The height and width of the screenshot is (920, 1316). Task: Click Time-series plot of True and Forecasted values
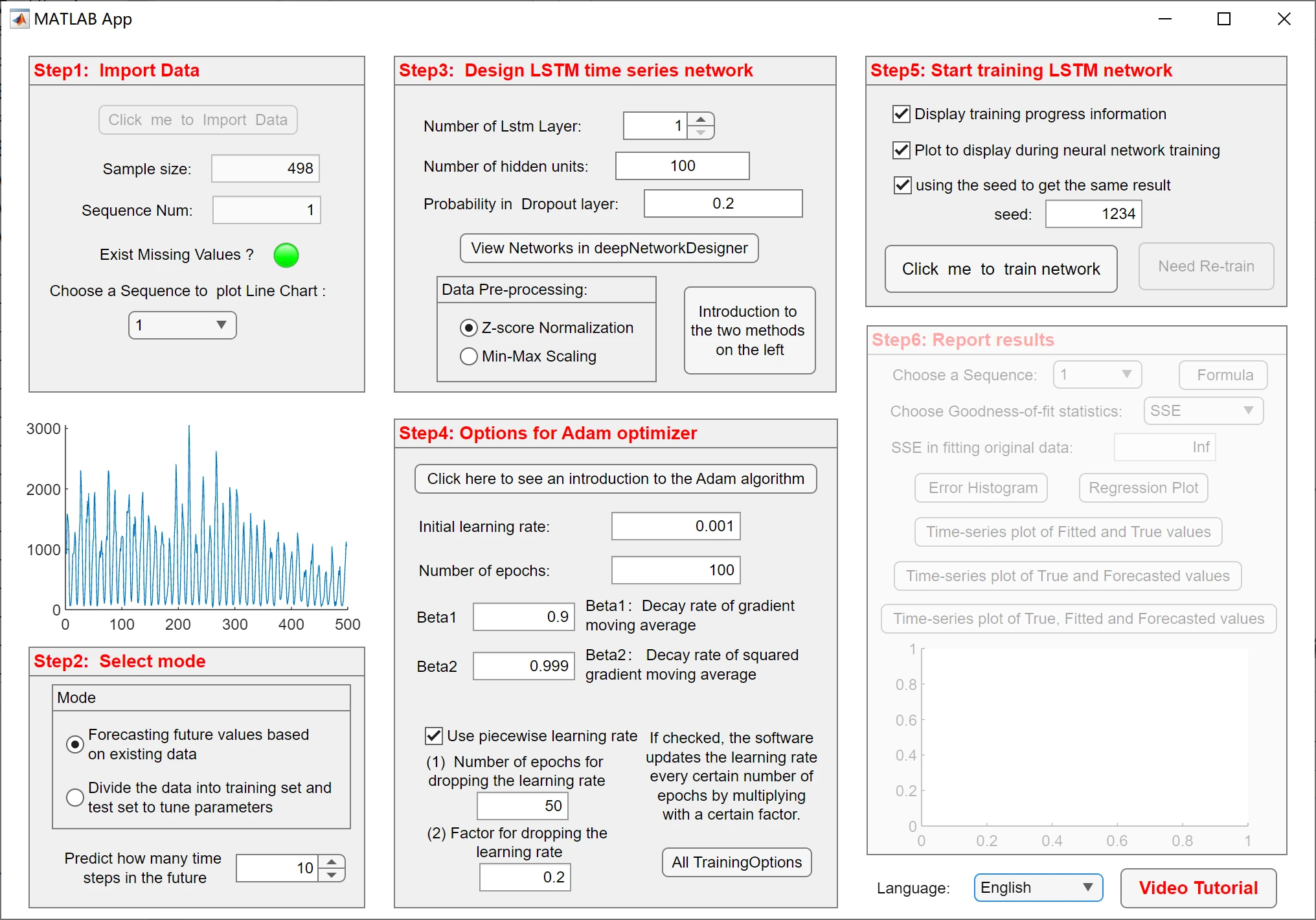pyautogui.click(x=1068, y=576)
